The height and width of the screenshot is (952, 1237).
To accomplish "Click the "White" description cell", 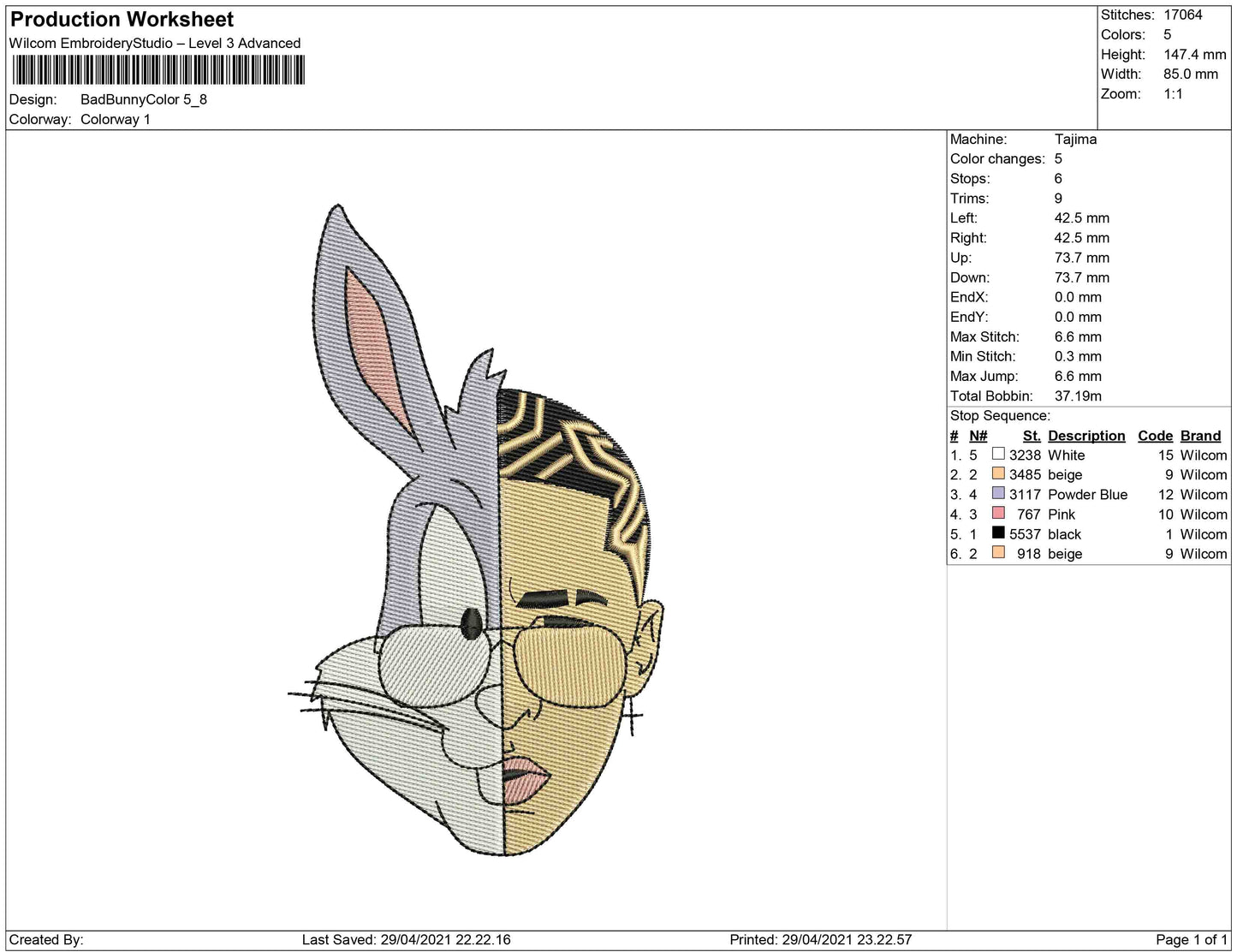I will click(1066, 455).
